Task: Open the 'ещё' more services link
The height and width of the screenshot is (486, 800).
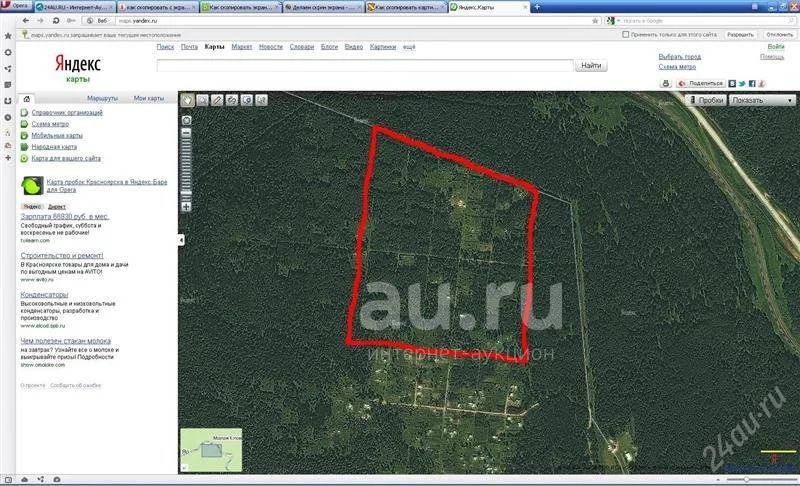Action: click(x=409, y=47)
